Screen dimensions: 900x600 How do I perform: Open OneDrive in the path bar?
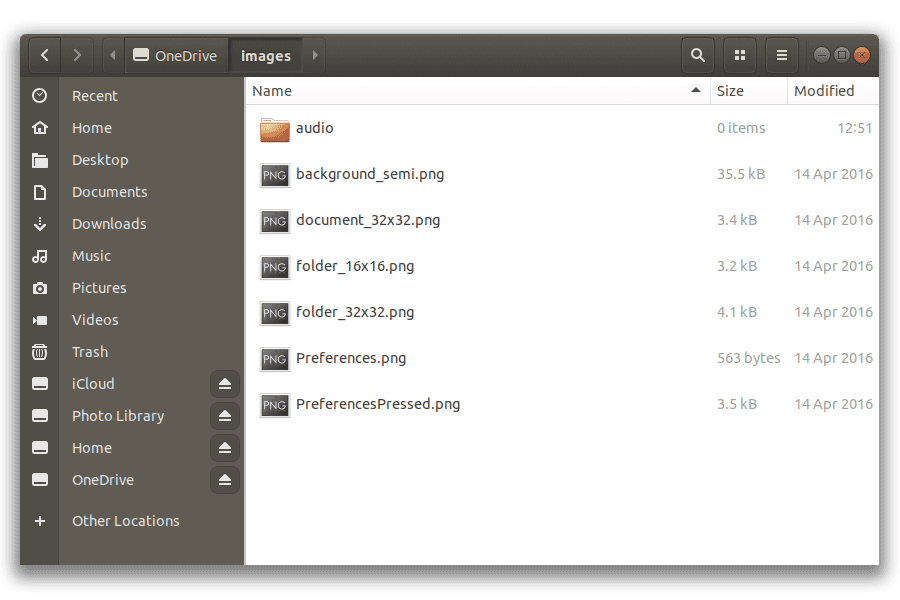click(x=176, y=56)
